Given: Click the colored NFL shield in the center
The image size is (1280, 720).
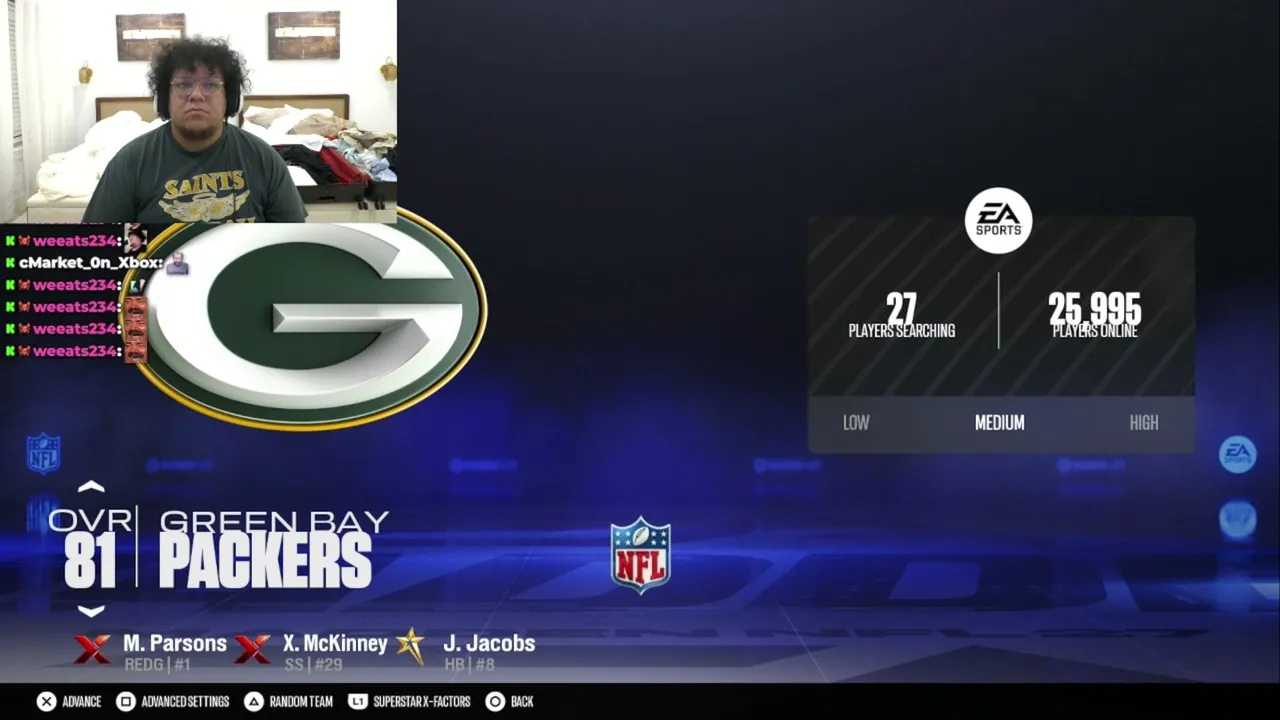Looking at the screenshot, I should tap(641, 555).
